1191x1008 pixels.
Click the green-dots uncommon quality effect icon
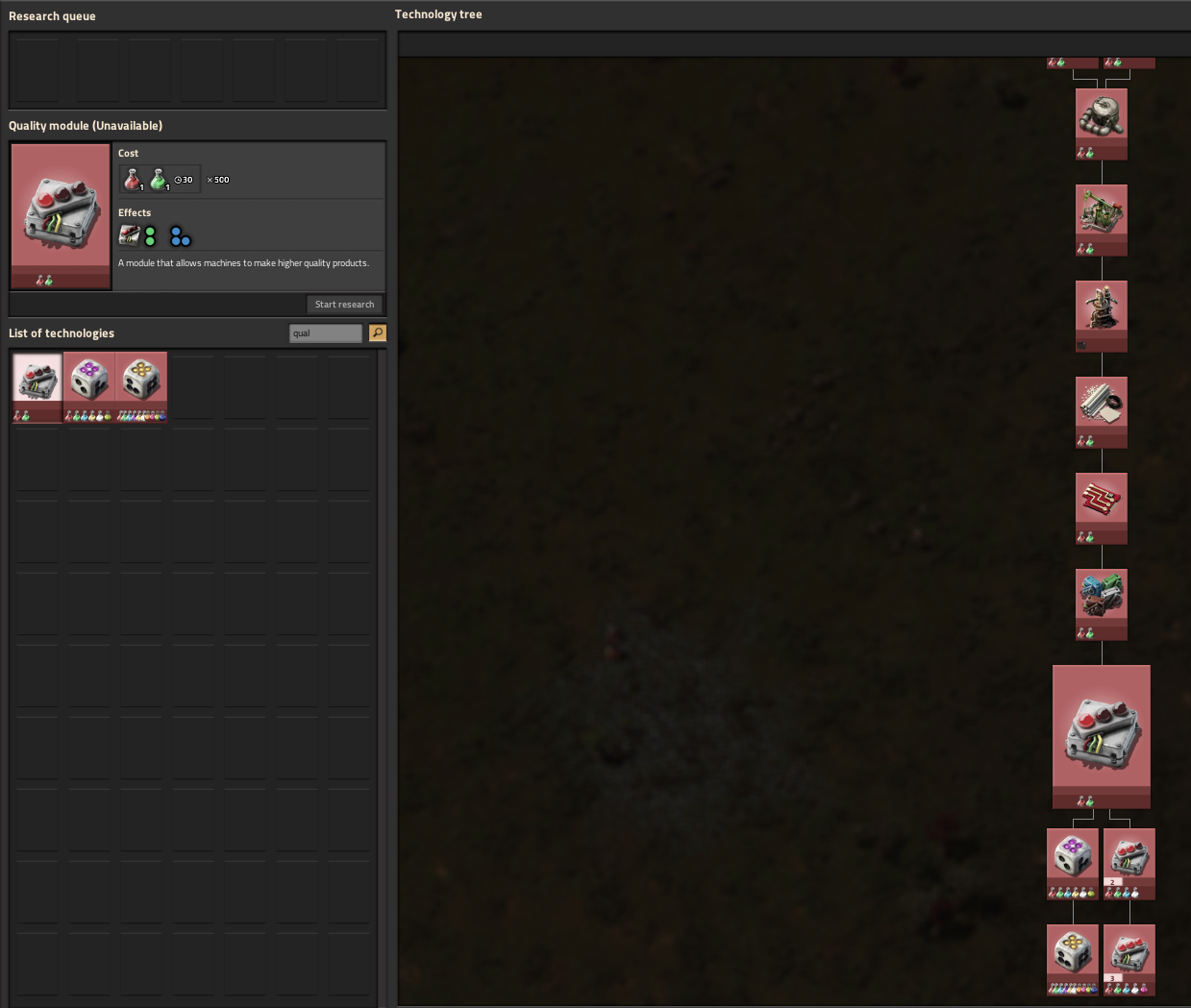(150, 235)
